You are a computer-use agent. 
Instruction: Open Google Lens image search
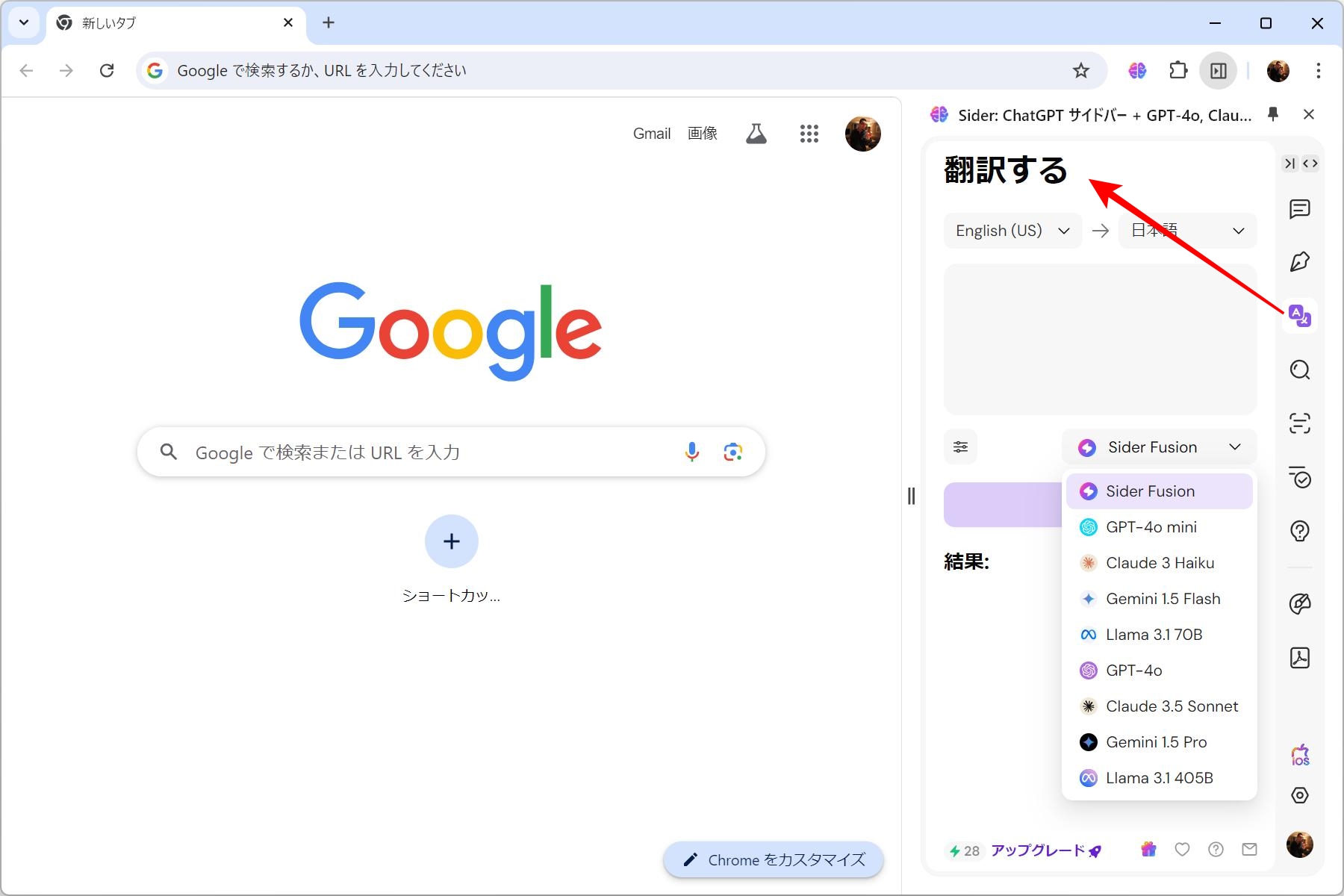732,452
